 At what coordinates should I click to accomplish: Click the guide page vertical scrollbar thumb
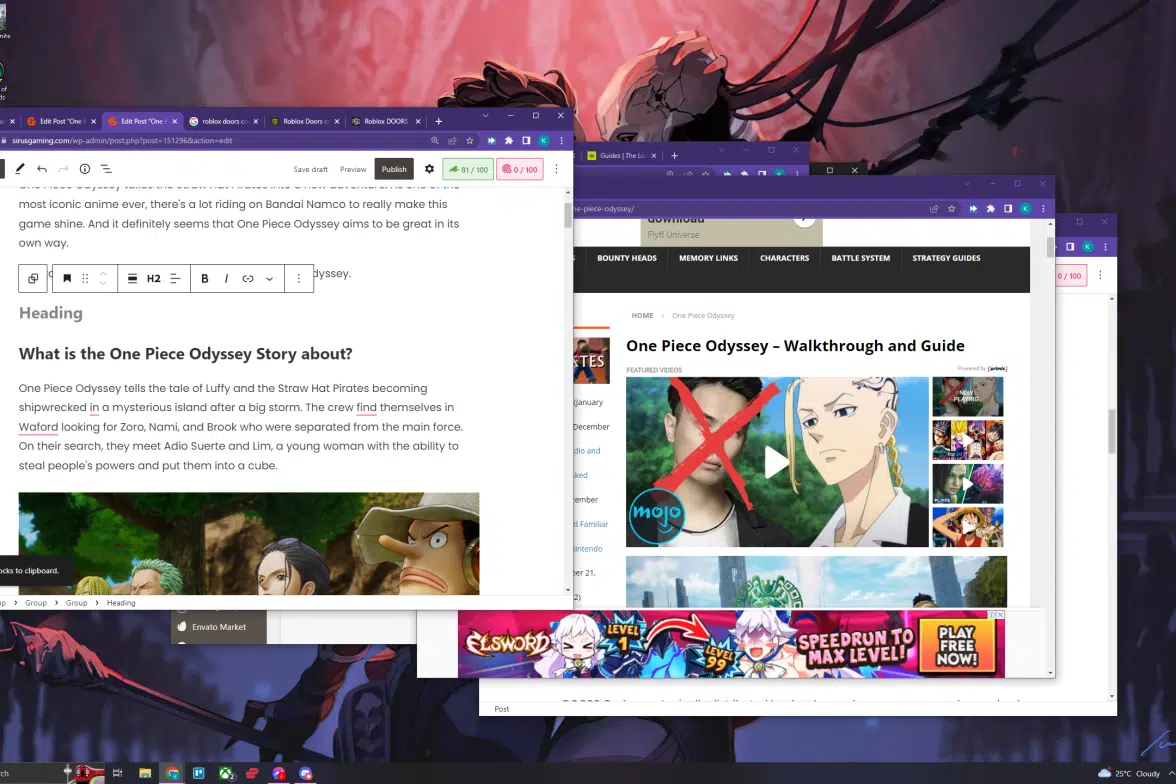[x=1050, y=246]
